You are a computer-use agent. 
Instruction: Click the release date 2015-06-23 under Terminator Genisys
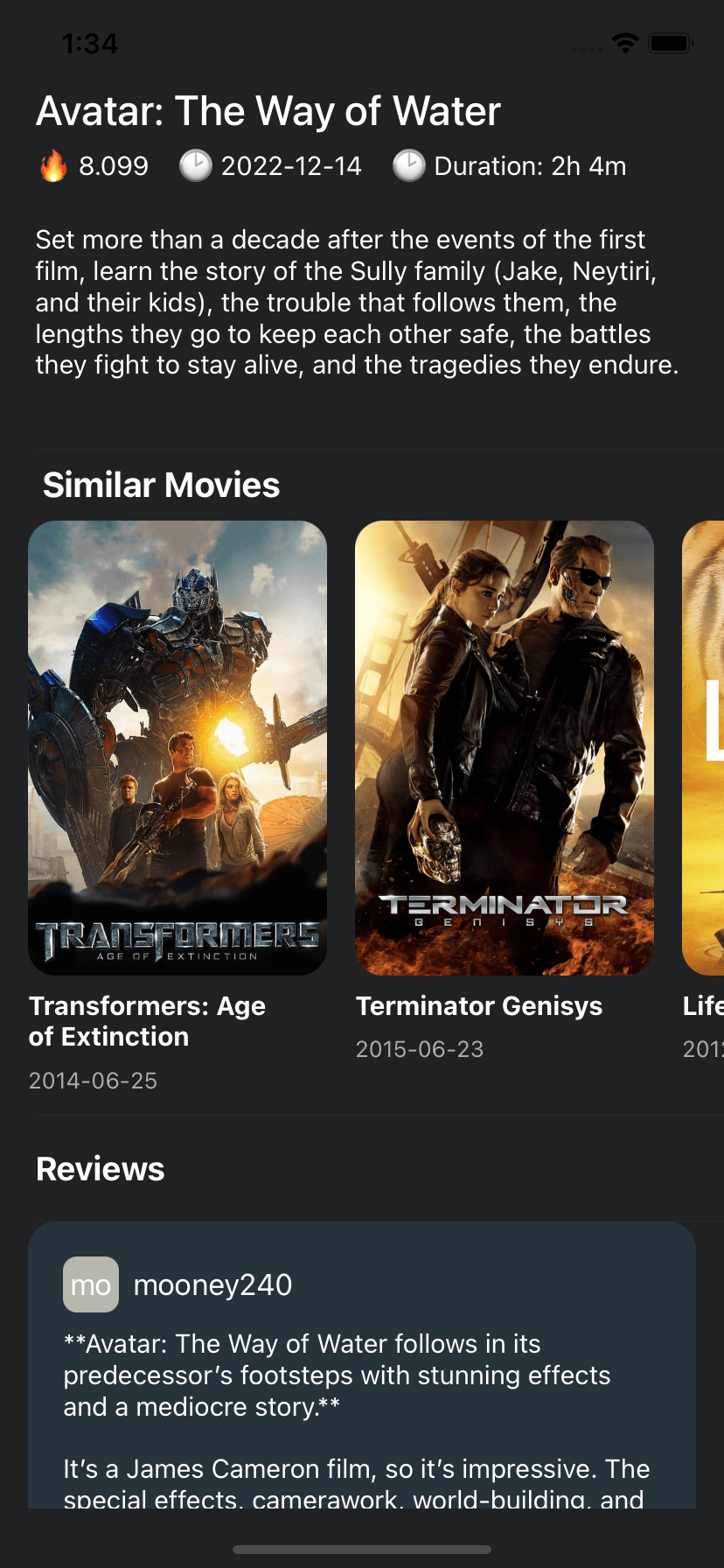tap(420, 1048)
